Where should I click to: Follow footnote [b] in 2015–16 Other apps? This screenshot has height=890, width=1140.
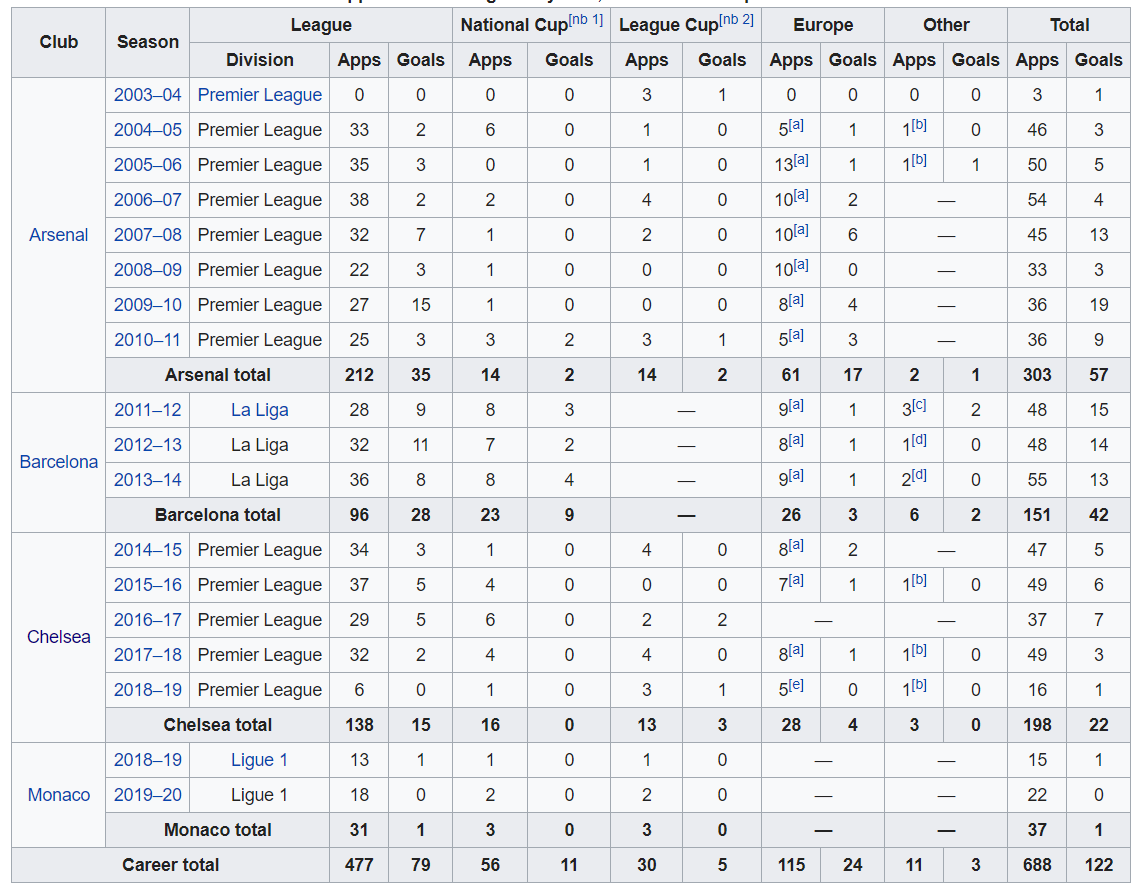[x=919, y=580]
